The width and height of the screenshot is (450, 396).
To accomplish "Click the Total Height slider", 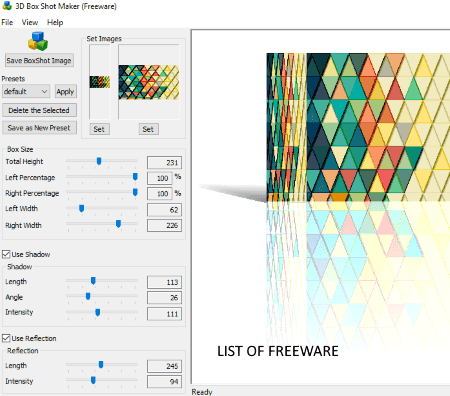I will 102,161.
